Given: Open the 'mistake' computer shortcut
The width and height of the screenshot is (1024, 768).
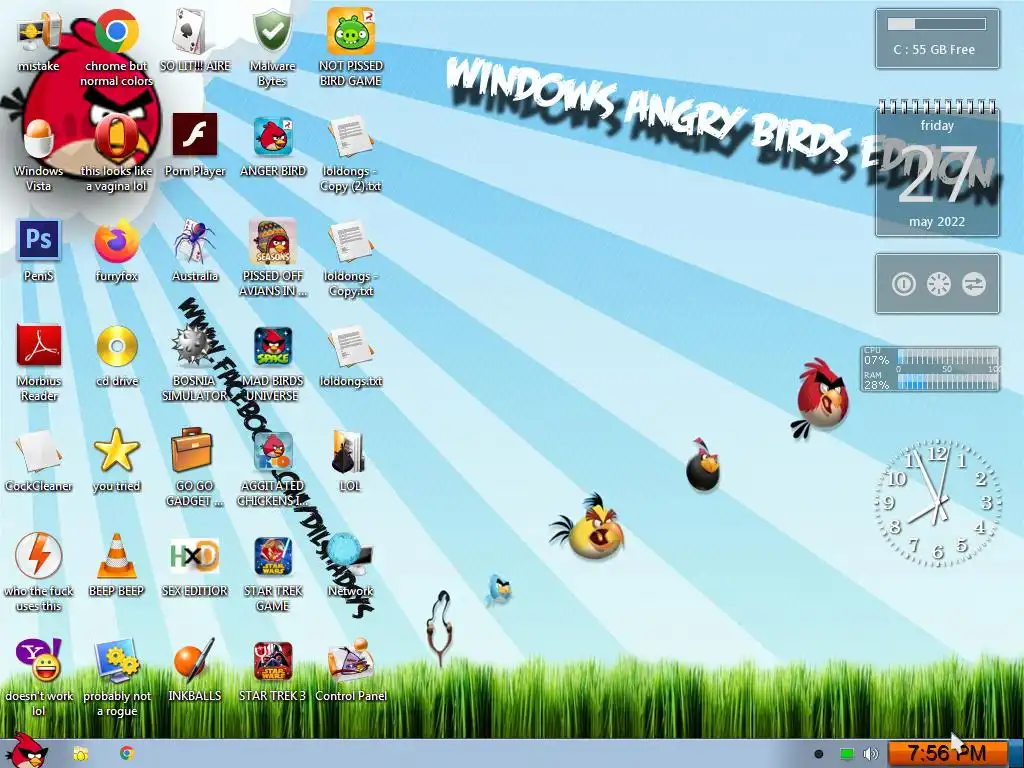Looking at the screenshot, I should tap(39, 33).
